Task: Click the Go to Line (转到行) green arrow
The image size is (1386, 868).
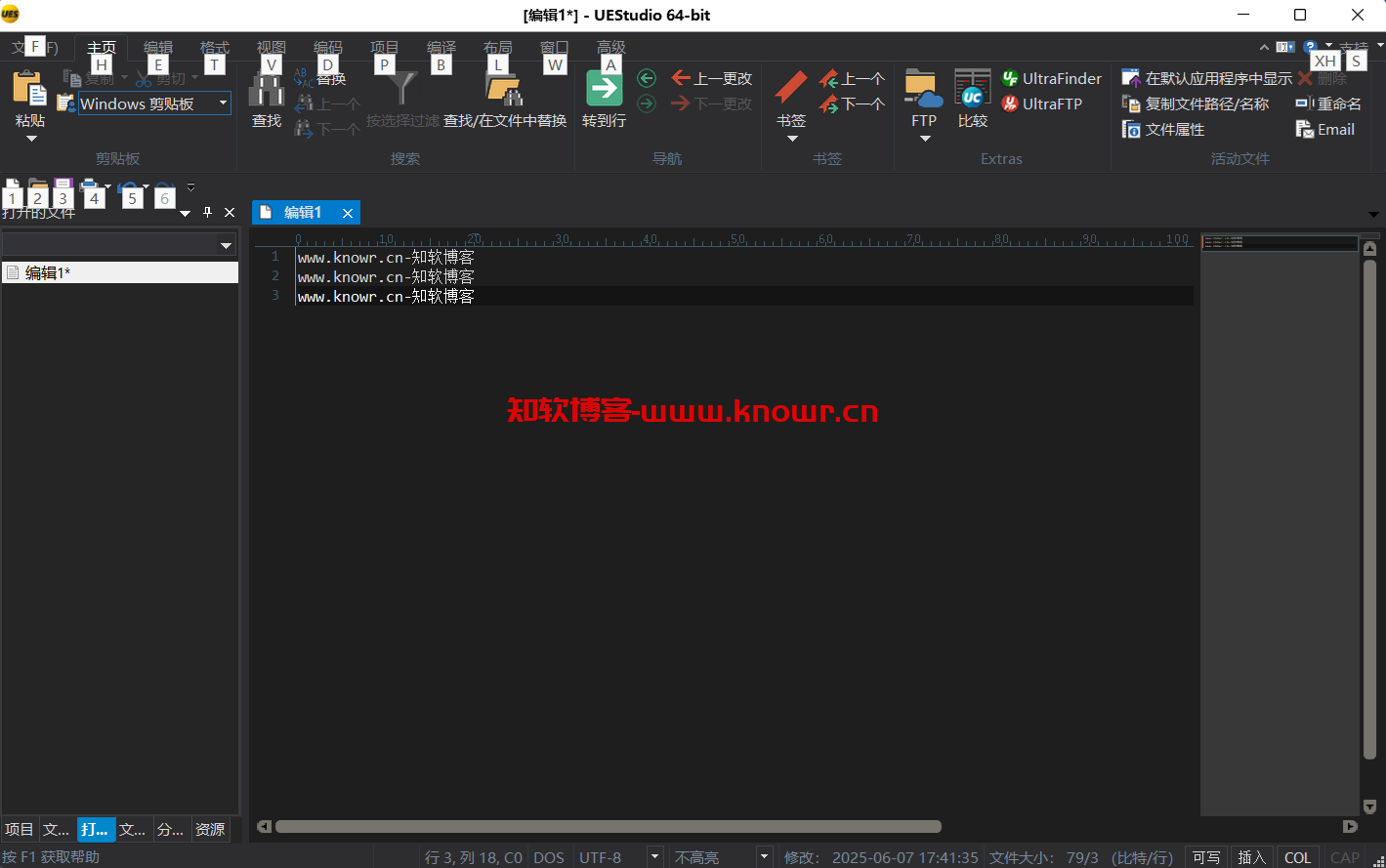Action: pos(604,88)
